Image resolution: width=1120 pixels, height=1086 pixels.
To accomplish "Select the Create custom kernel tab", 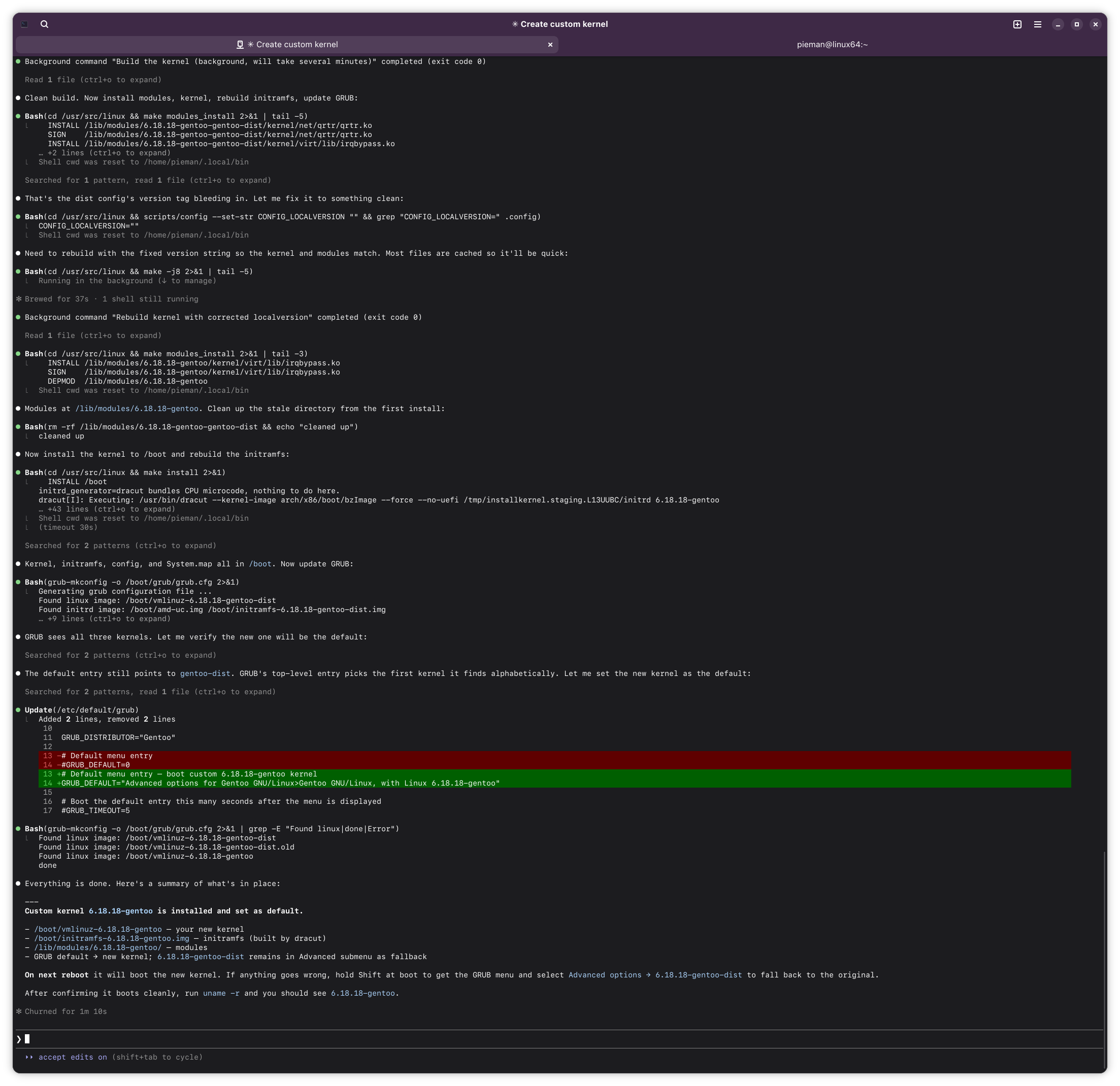I will pyautogui.click(x=291, y=45).
